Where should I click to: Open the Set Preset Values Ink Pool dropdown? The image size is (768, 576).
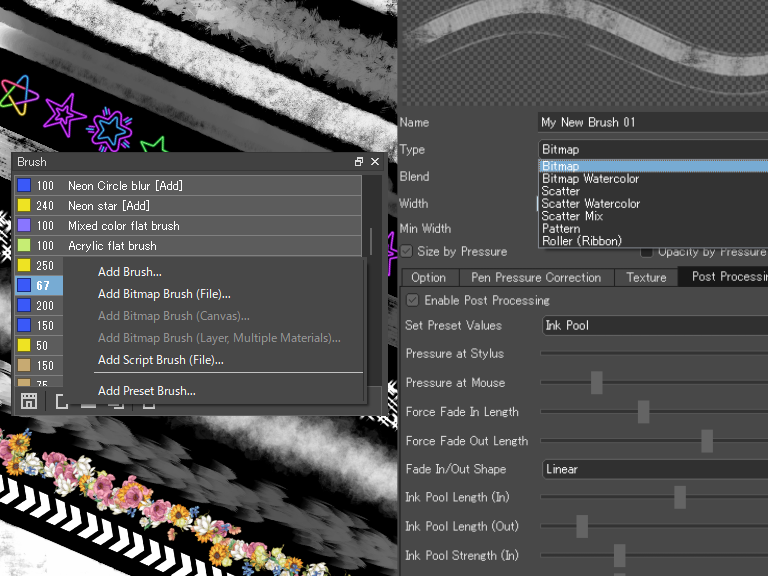pos(655,326)
